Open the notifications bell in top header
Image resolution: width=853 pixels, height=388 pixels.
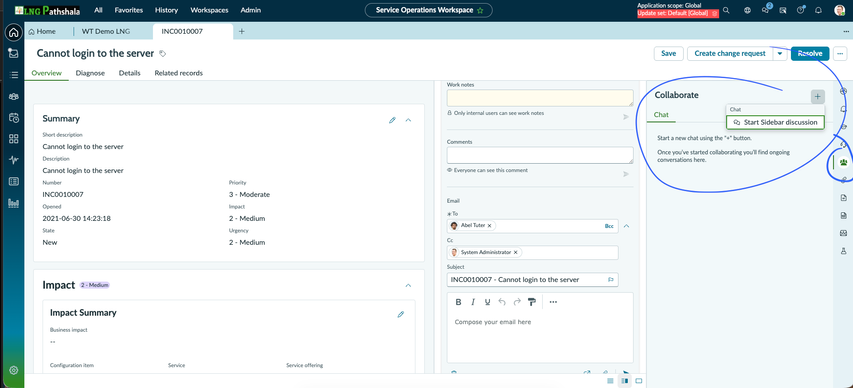point(818,10)
